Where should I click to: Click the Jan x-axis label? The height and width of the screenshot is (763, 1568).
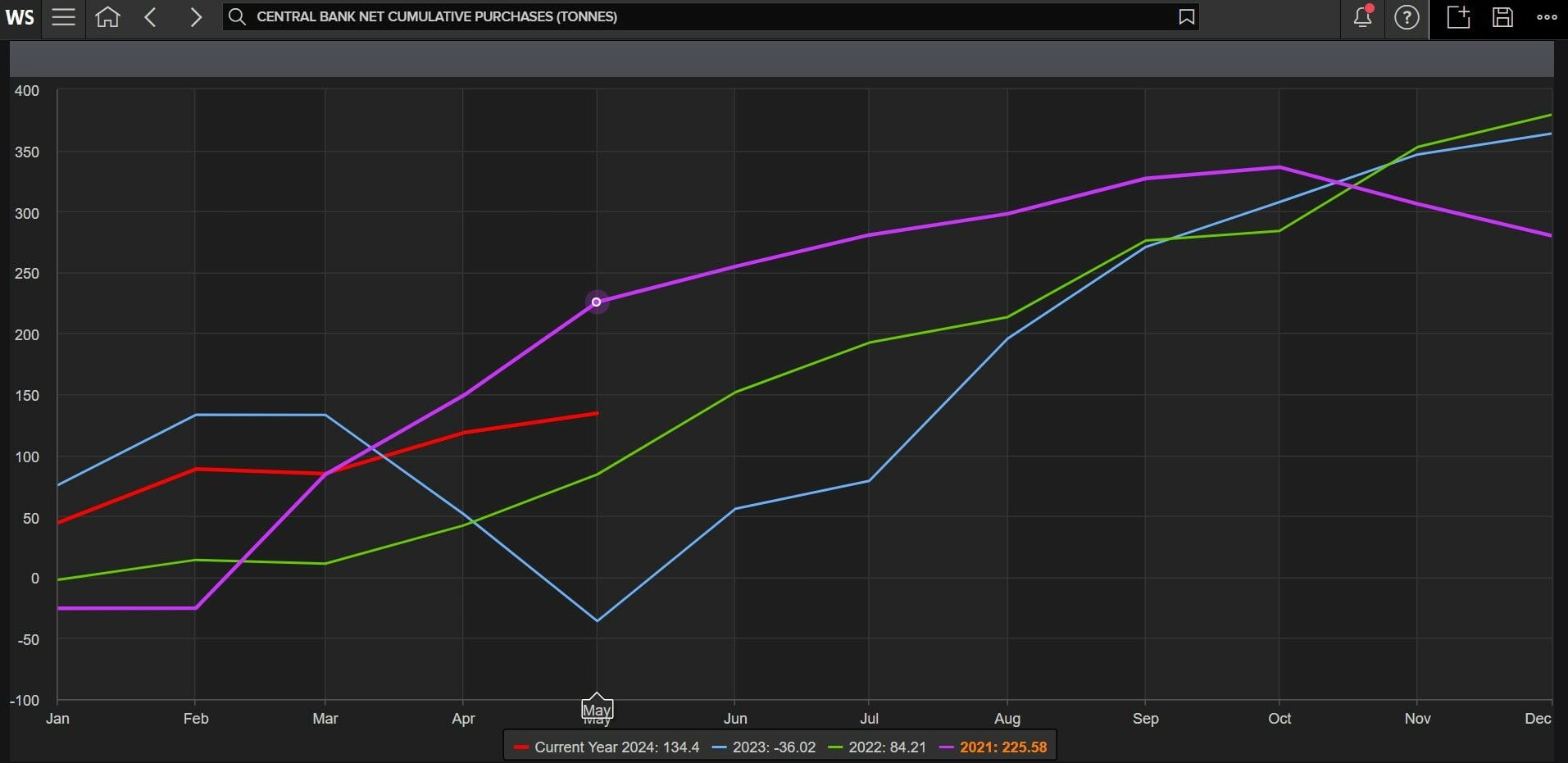pyautogui.click(x=57, y=719)
